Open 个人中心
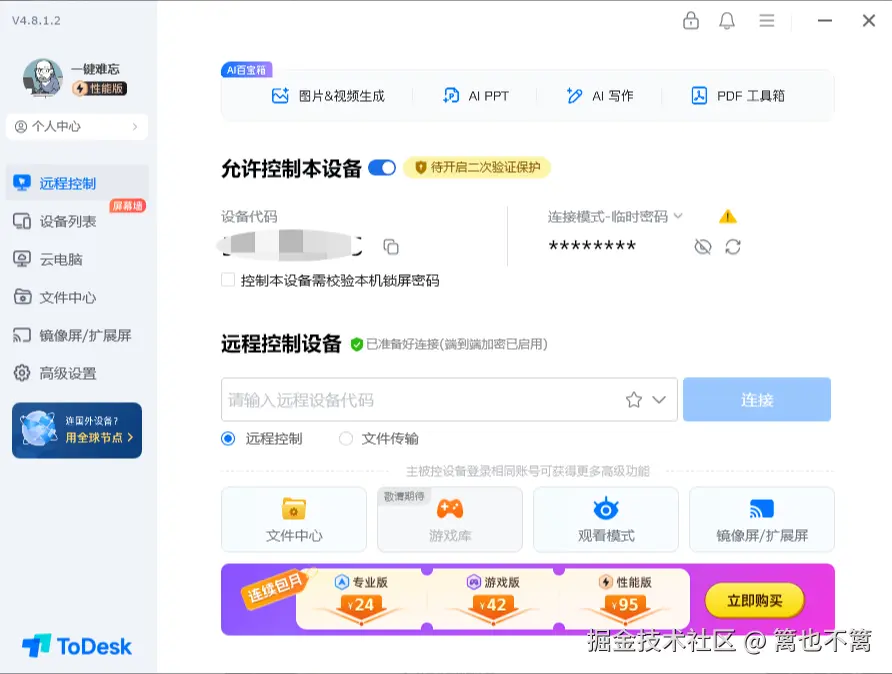892x674 pixels. [x=76, y=127]
